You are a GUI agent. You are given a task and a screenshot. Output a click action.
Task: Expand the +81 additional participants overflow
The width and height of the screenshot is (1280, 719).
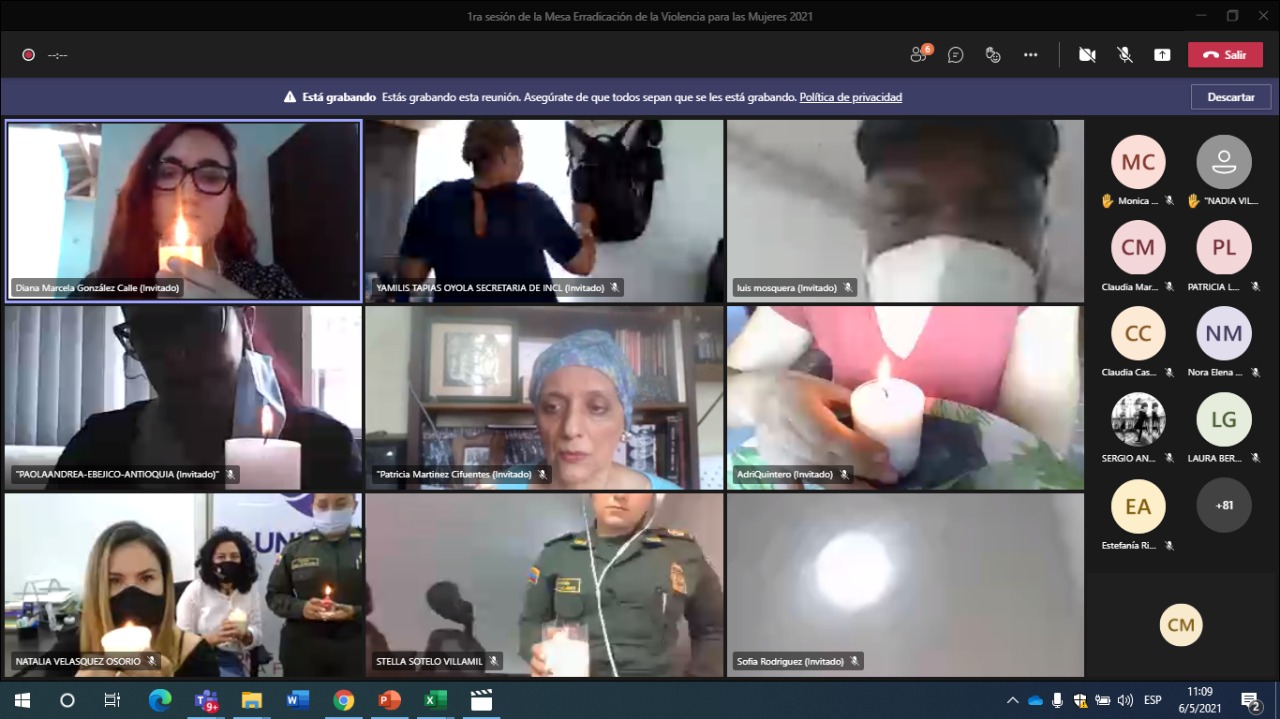(1223, 505)
